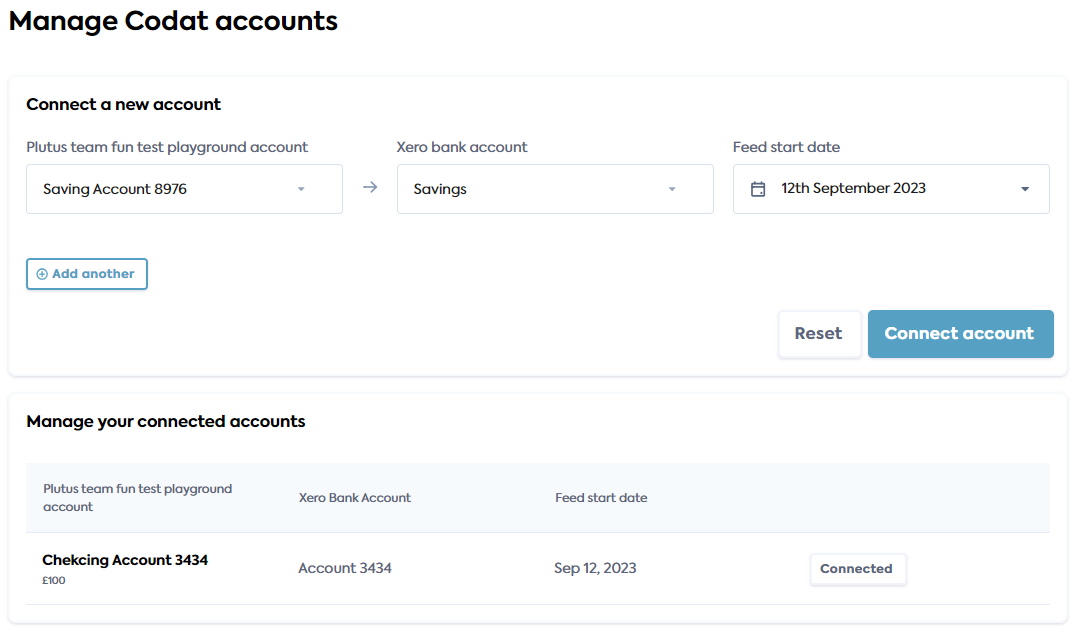Click the chevron on the Feed start date dropdown
The width and height of the screenshot is (1078, 639).
point(1024,188)
